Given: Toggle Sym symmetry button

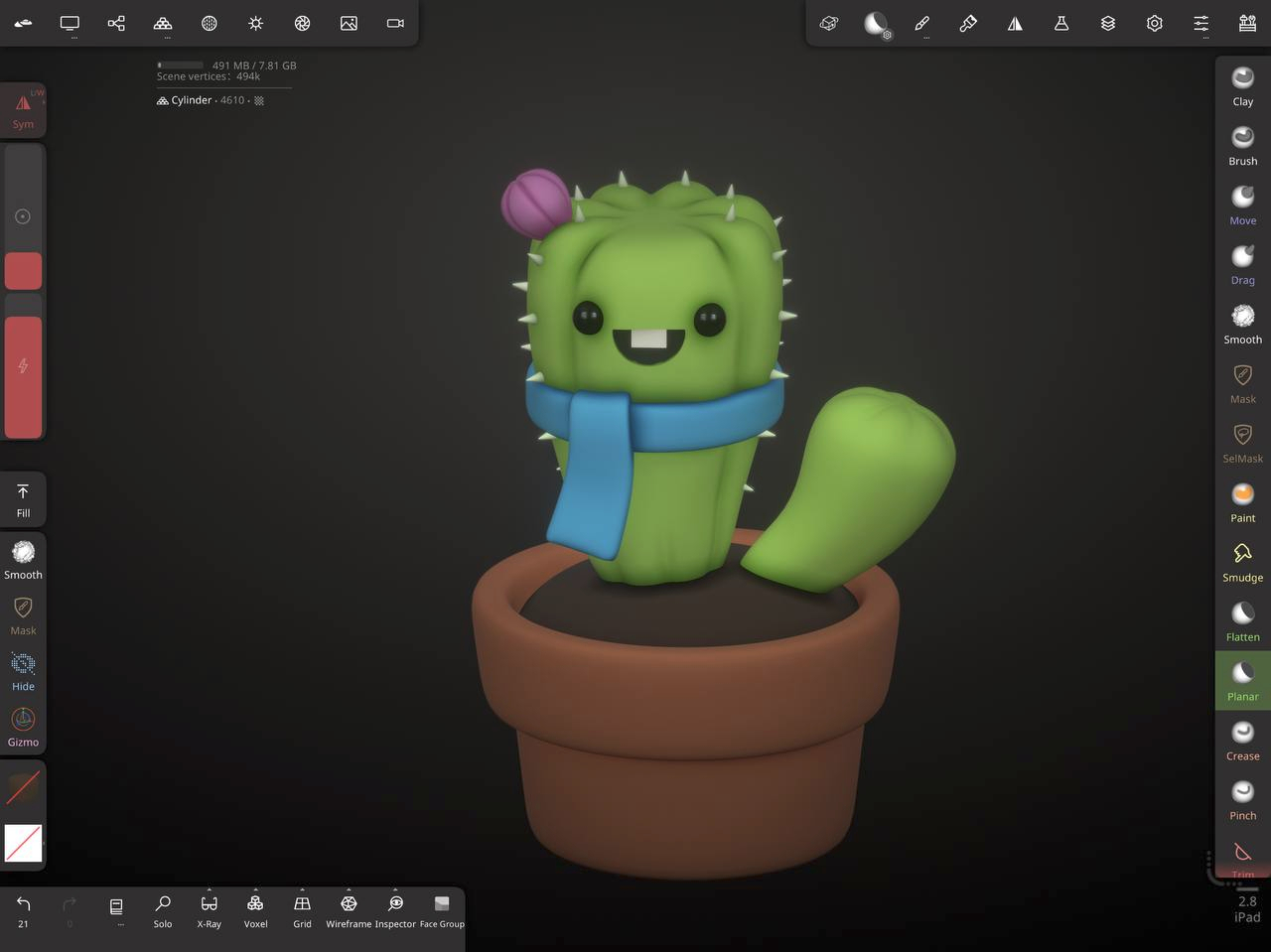Looking at the screenshot, I should (23, 109).
